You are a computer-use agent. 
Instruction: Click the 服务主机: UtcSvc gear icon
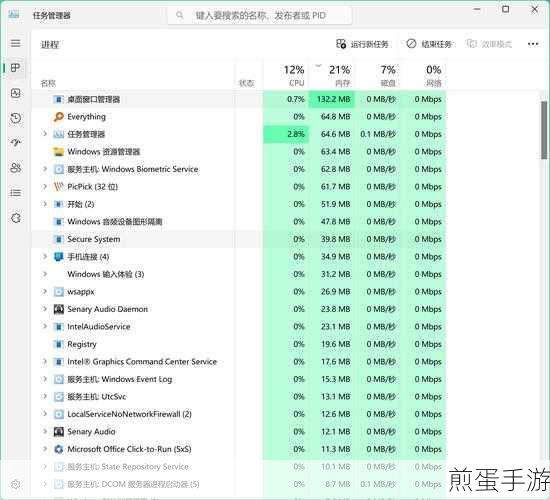pyautogui.click(x=58, y=396)
